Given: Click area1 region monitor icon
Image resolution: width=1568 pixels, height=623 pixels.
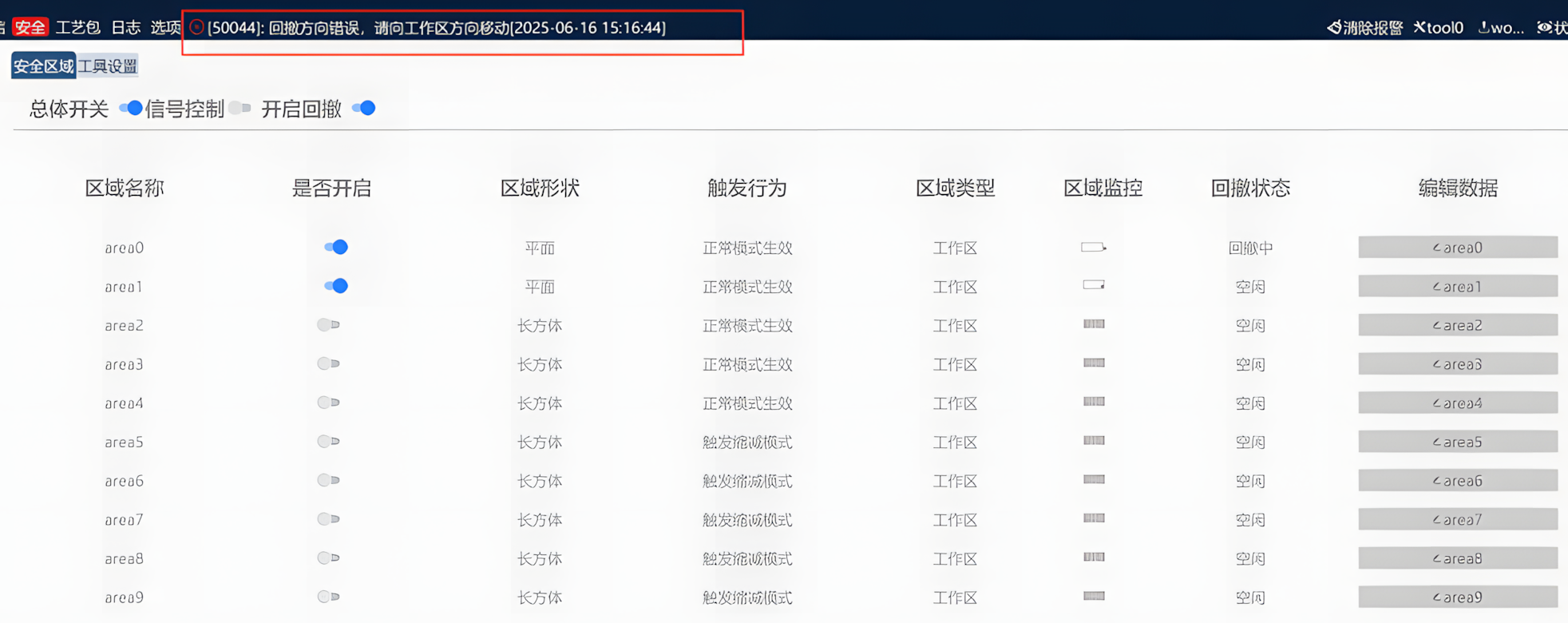Looking at the screenshot, I should [1094, 285].
